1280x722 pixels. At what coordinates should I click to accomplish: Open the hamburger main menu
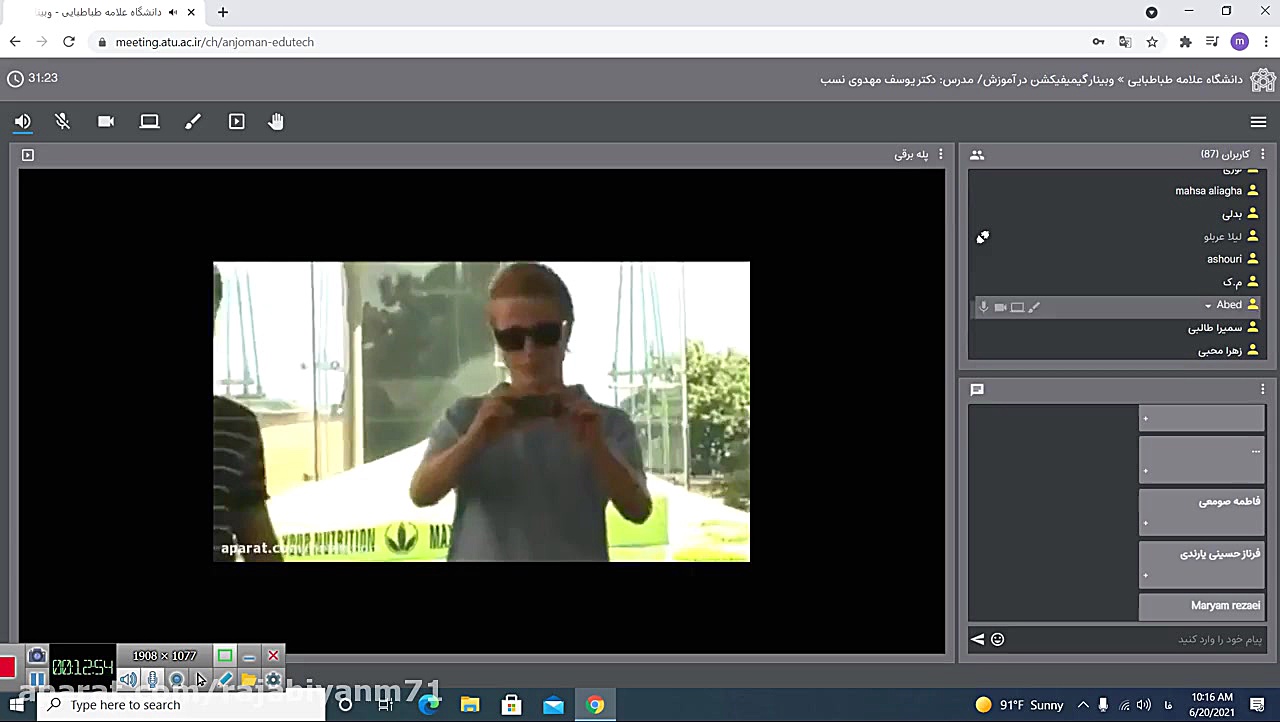[1258, 122]
